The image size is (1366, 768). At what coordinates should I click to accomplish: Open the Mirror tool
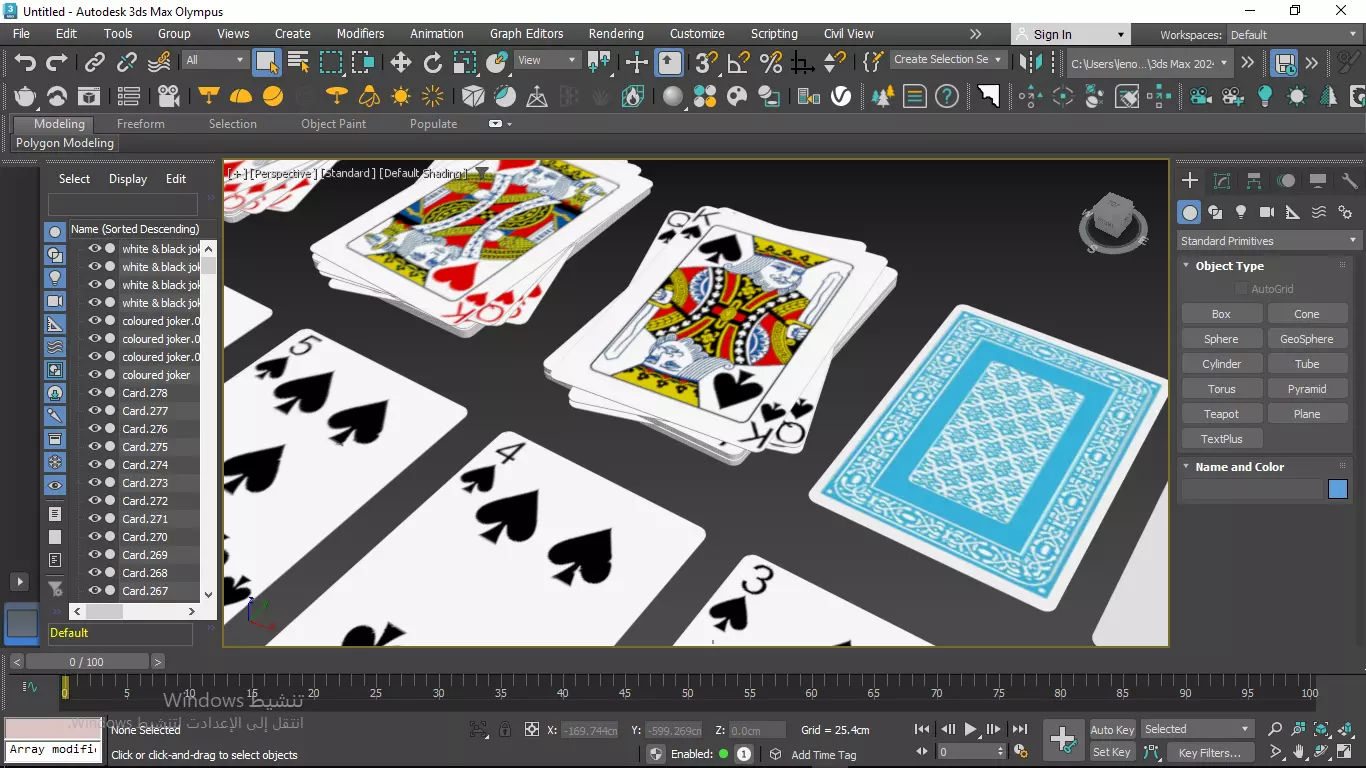(1030, 63)
